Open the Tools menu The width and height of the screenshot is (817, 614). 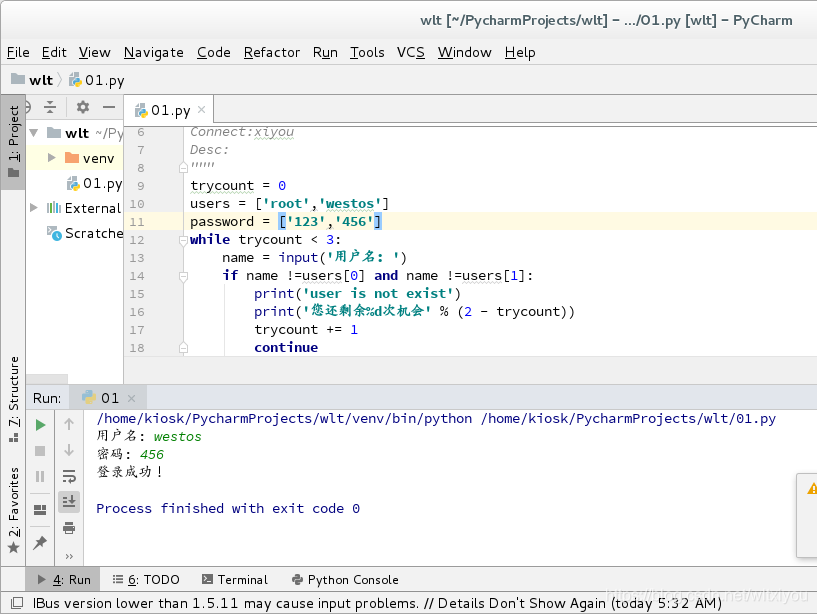[367, 52]
